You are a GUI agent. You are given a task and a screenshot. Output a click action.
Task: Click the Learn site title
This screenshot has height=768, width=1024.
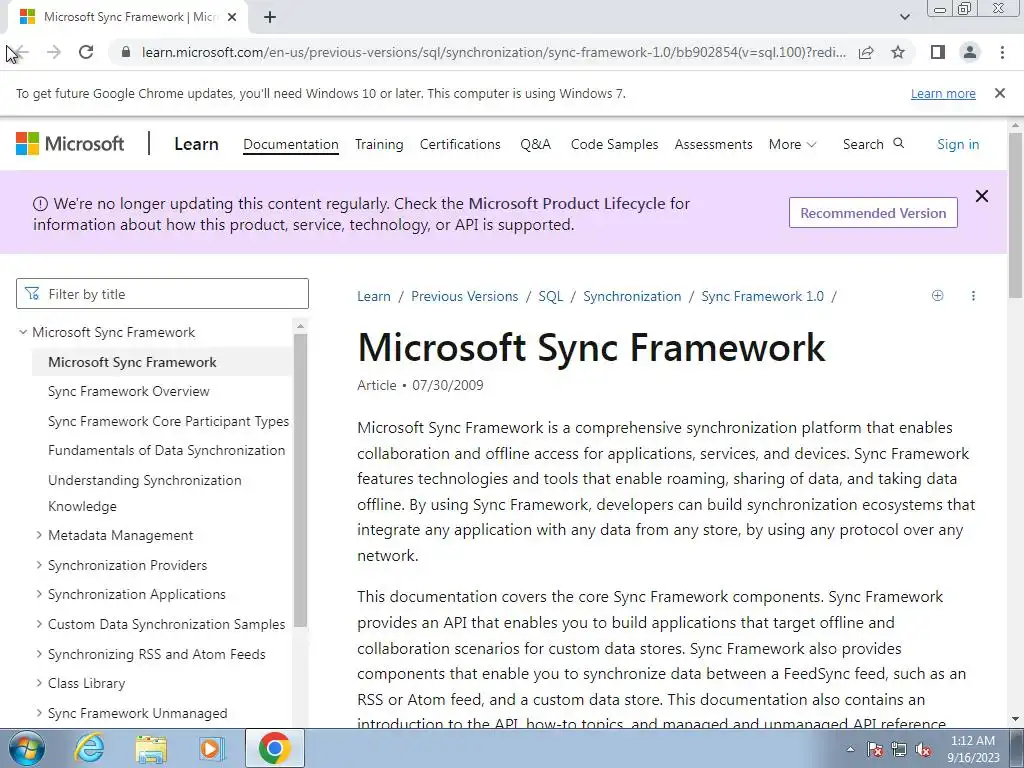pos(196,144)
